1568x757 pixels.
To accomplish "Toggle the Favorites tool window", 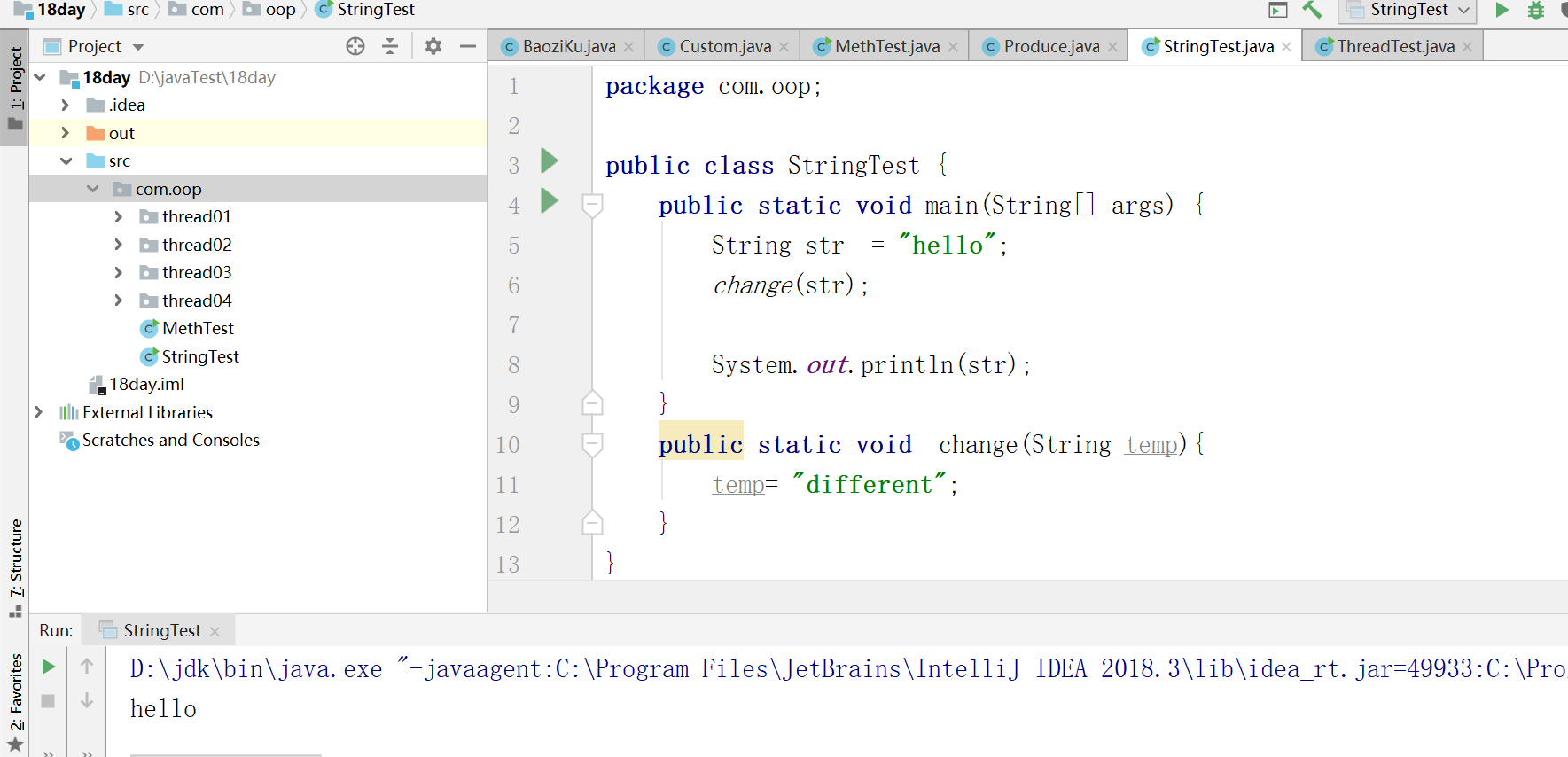I will pos(16,700).
